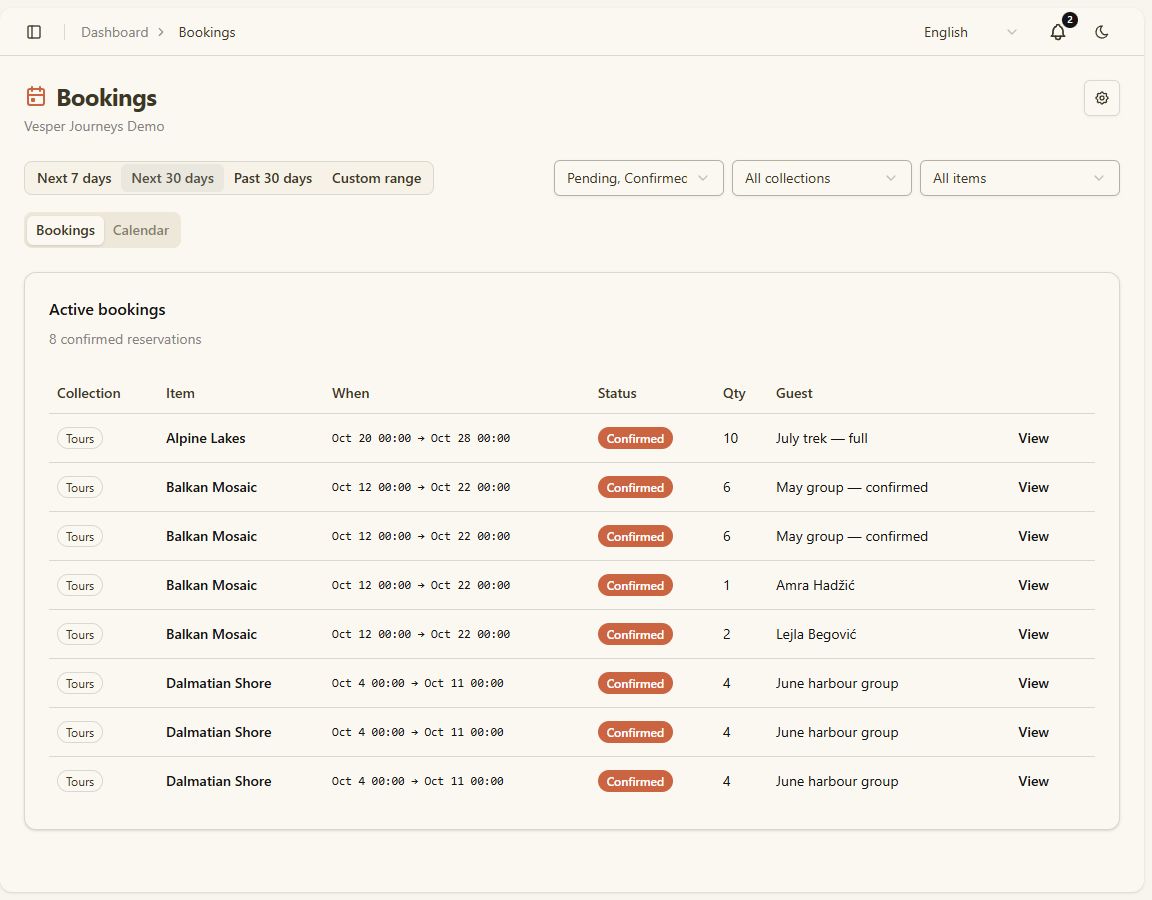This screenshot has height=900, width=1152.
Task: Click the Alpine Lakes item name
Action: 206,438
